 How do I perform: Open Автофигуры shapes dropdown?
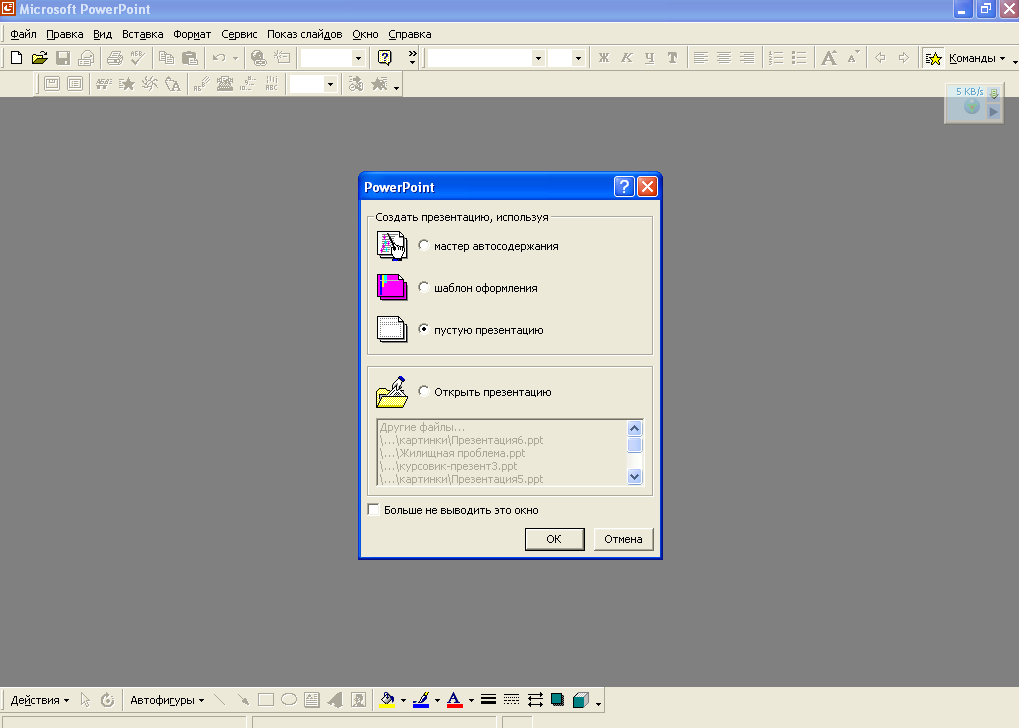(x=167, y=700)
